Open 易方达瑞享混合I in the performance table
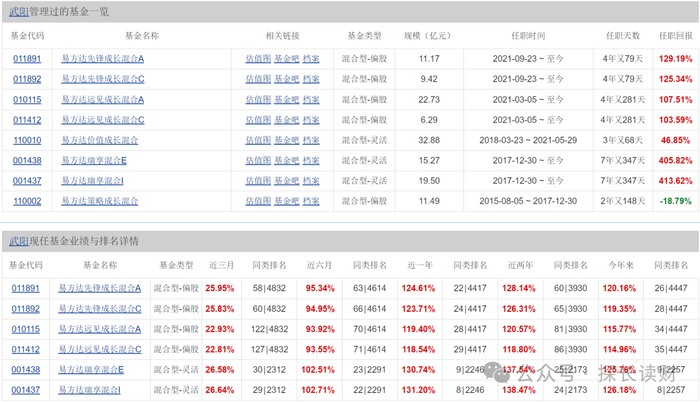Viewport: 700px width, 402px height. [x=89, y=390]
